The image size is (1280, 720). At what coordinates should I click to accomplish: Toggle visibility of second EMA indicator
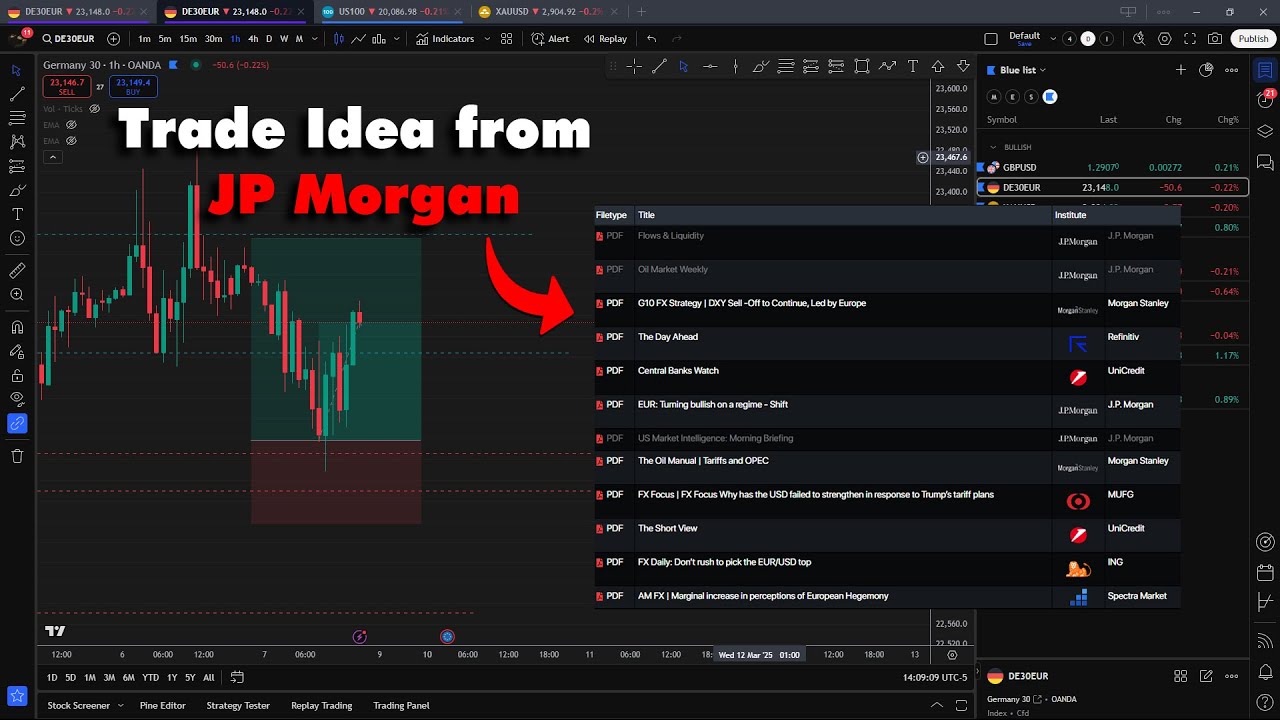tap(71, 141)
